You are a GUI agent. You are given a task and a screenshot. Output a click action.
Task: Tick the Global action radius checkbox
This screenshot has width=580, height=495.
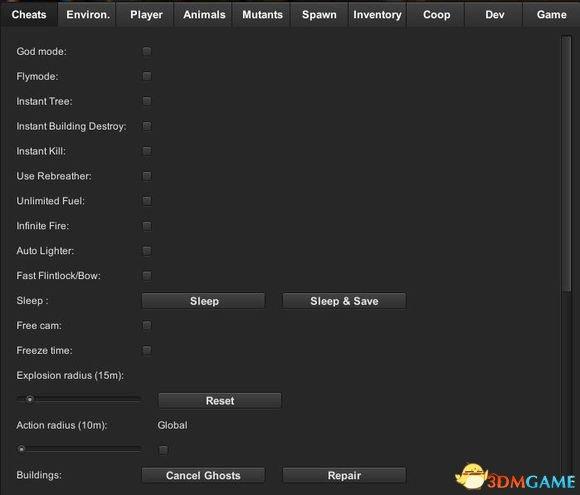[x=163, y=450]
